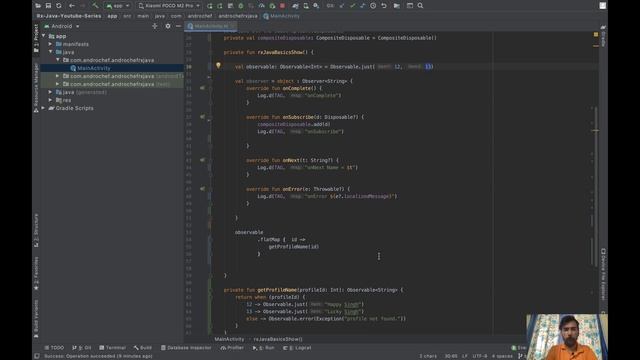Screen dimensions: 640x360
Task: Show Git history with the clock icon
Action: pyautogui.click(x=373, y=6)
